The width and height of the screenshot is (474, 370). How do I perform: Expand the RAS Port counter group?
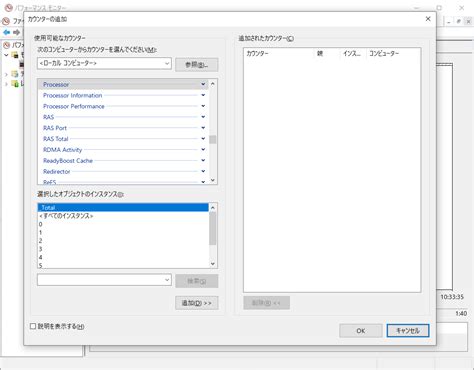tap(203, 128)
